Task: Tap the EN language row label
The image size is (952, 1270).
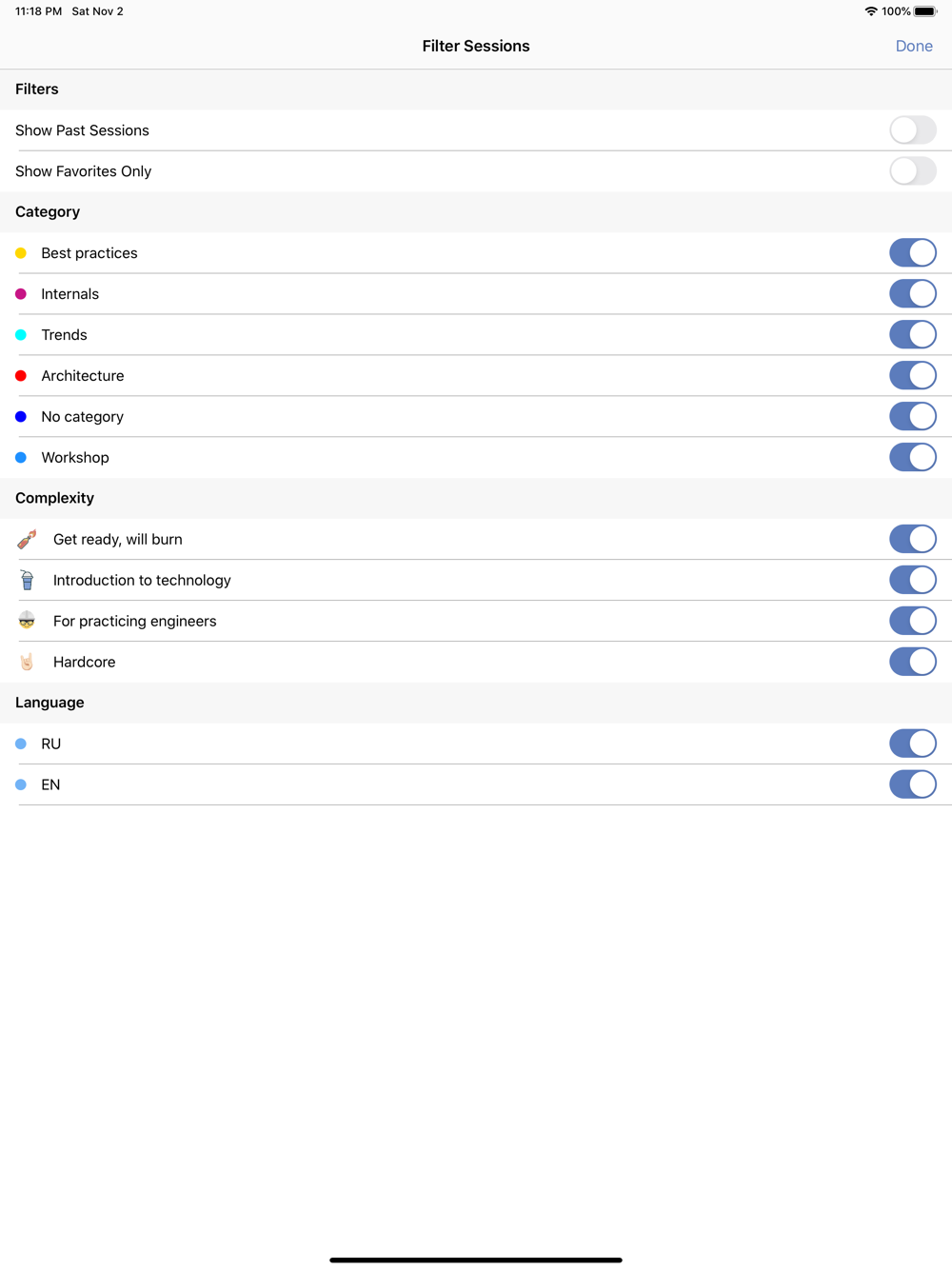Action: click(x=50, y=784)
